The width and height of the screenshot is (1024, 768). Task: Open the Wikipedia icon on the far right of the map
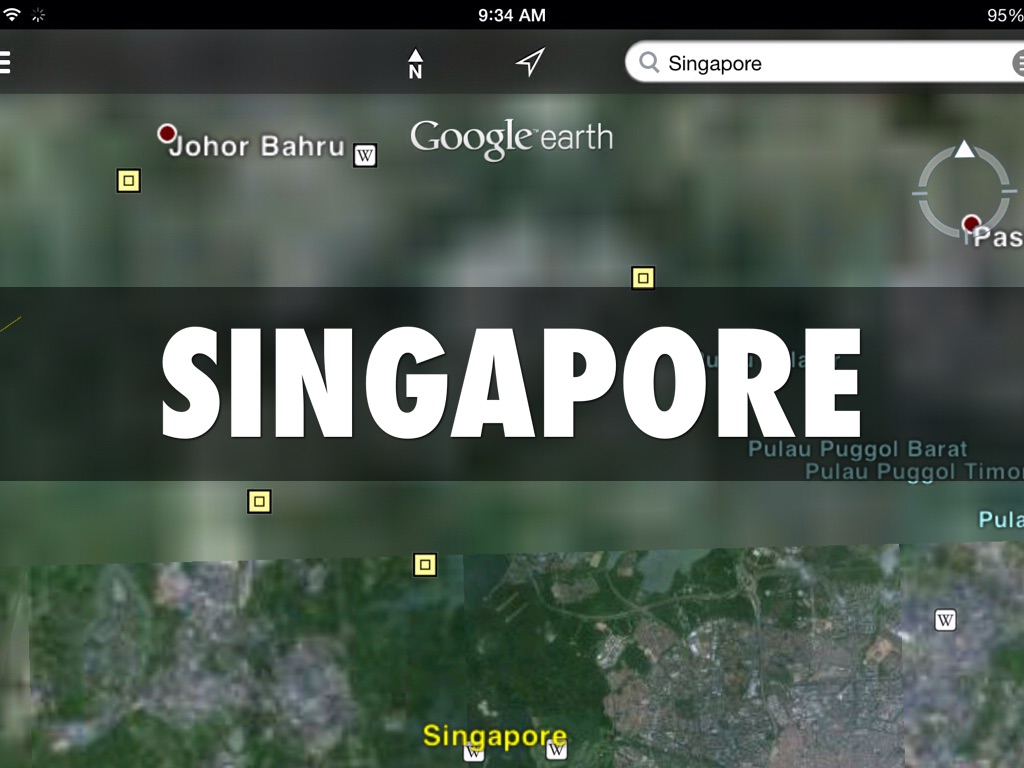[945, 620]
